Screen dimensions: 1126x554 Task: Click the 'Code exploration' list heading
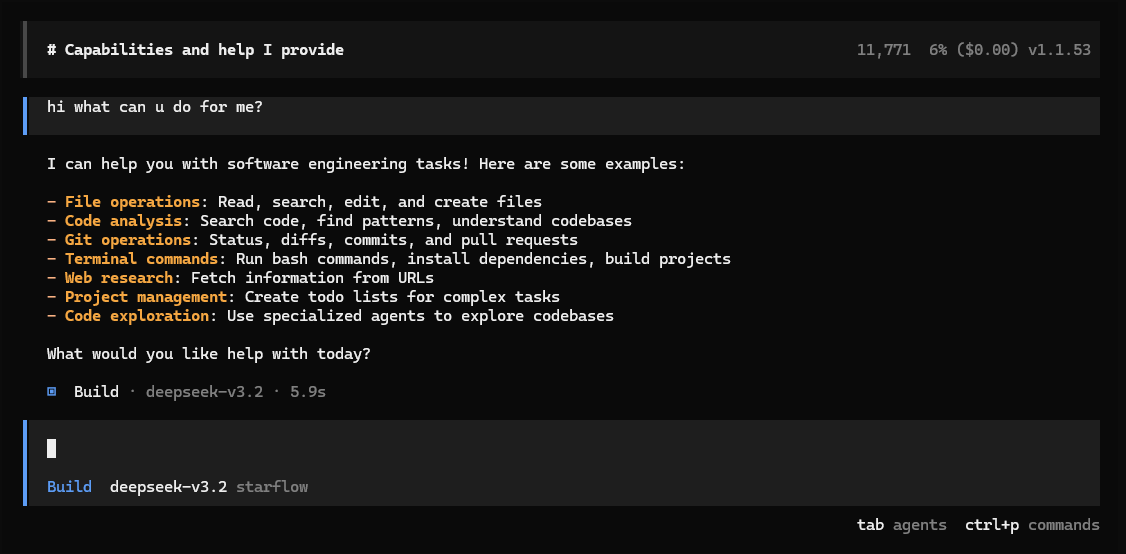(x=137, y=316)
